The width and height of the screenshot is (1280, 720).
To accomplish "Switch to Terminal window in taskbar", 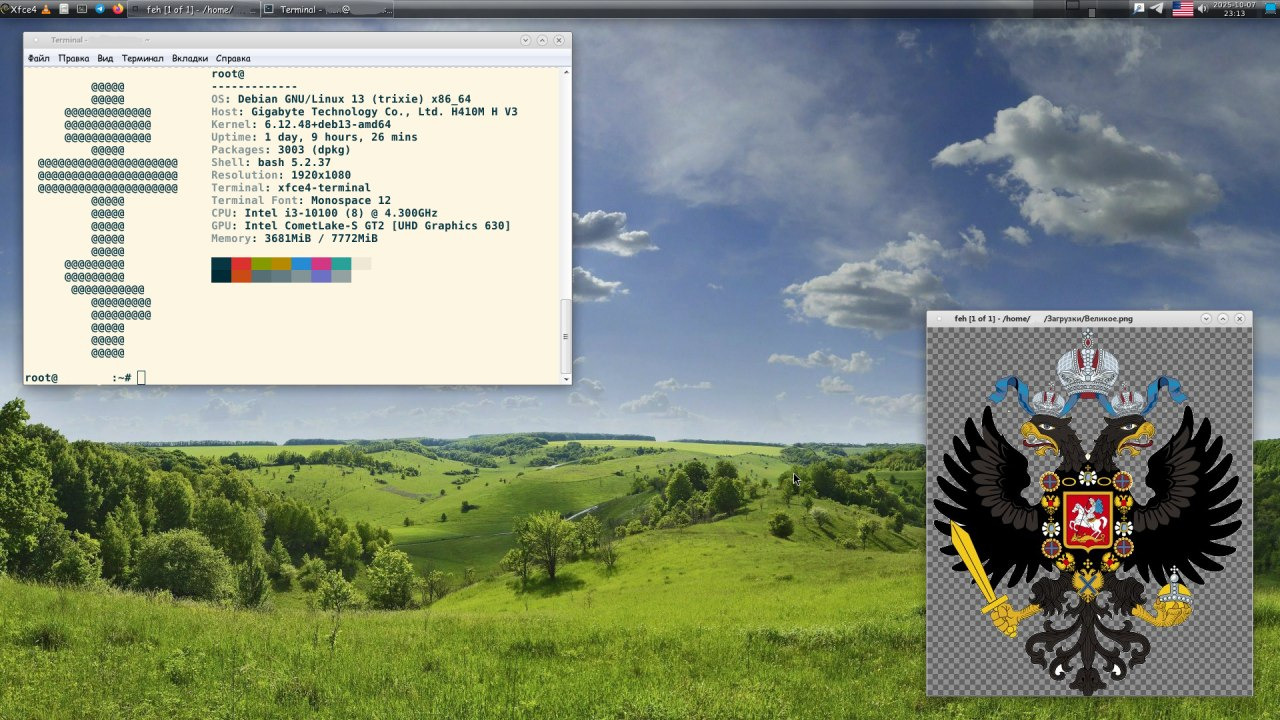I will (327, 9).
